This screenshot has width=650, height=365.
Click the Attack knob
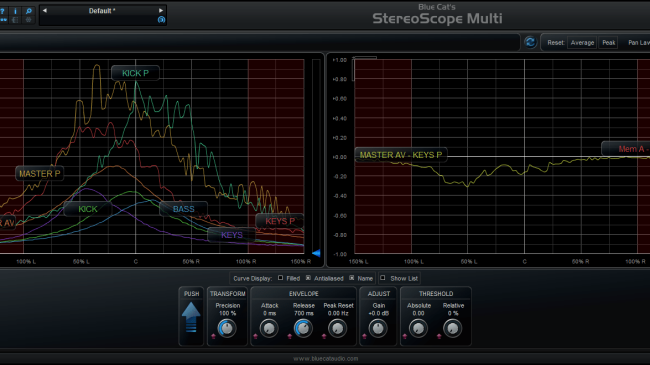click(x=269, y=328)
